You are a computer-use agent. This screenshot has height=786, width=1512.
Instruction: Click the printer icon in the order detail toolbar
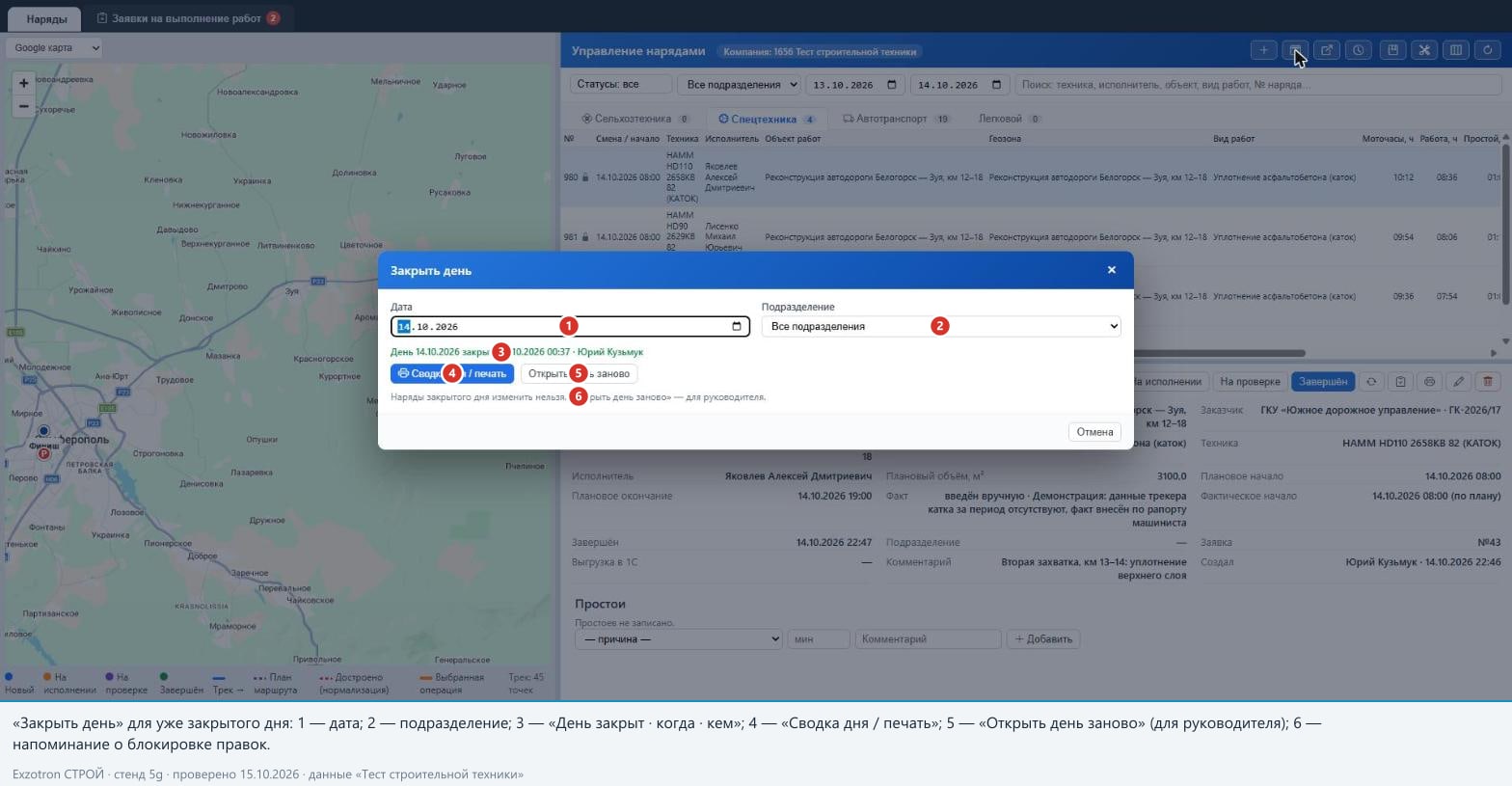[1430, 382]
